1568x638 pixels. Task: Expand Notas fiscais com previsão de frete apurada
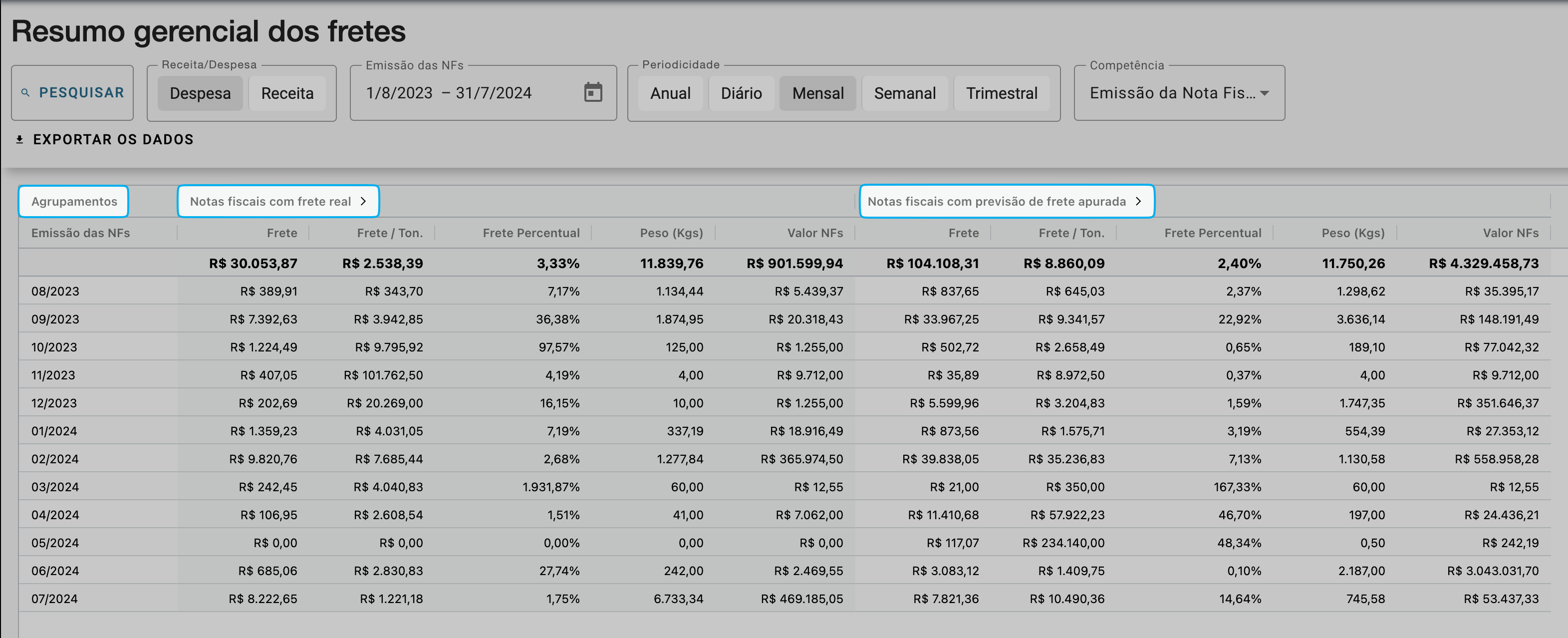pyautogui.click(x=1007, y=201)
